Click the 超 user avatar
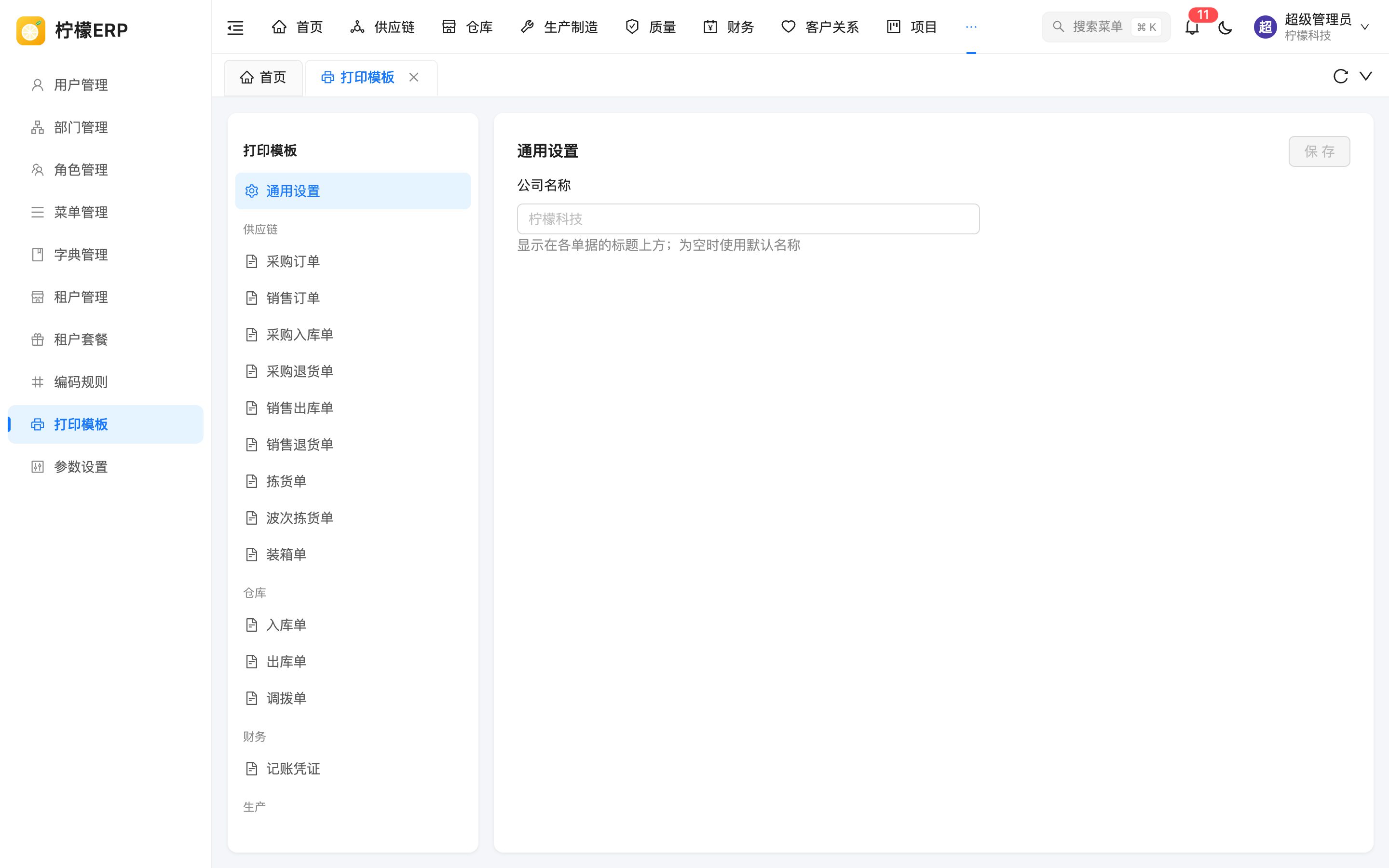The image size is (1389, 868). coord(1265,27)
